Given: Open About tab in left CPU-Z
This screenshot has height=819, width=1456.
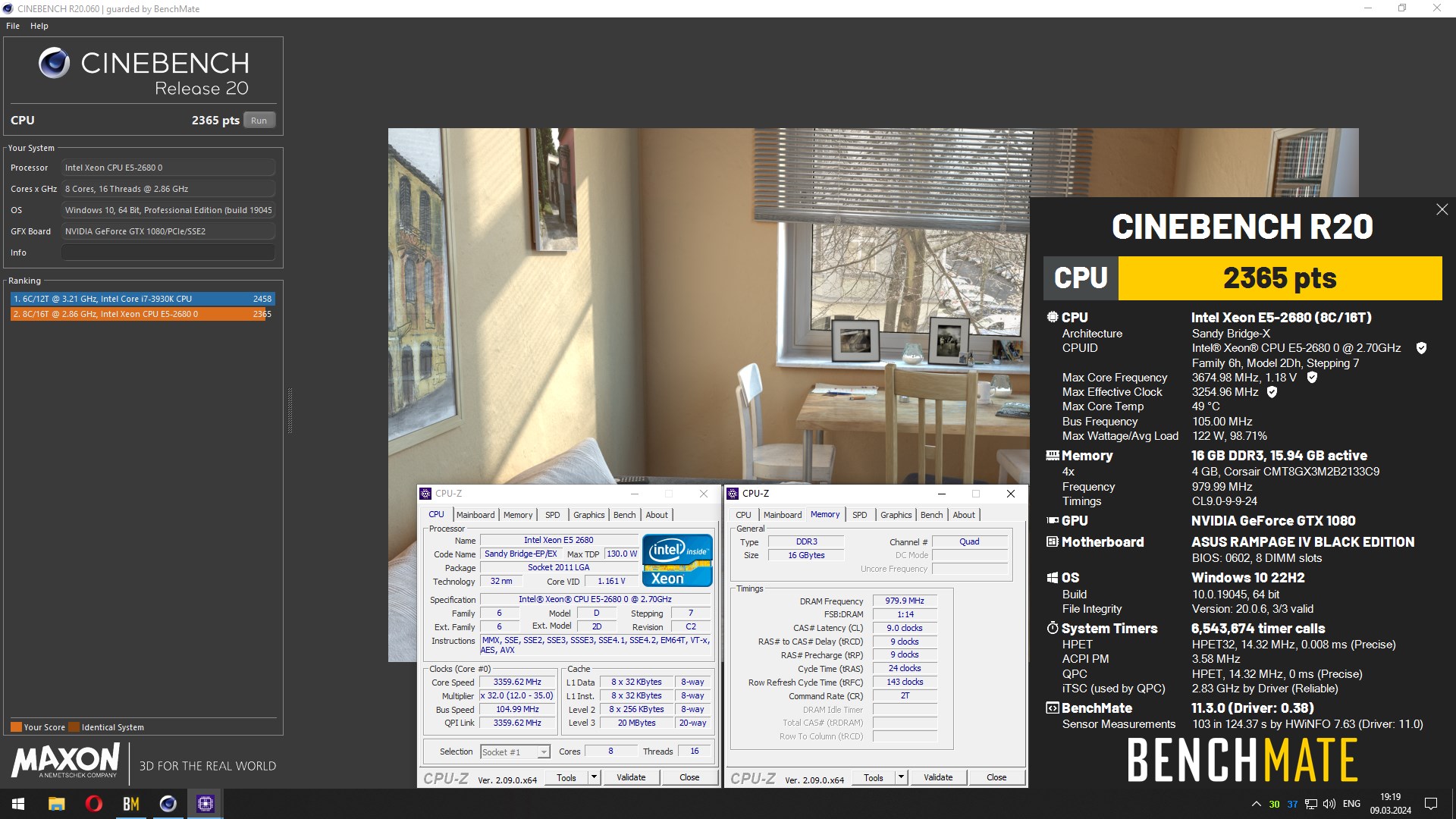Looking at the screenshot, I should click(657, 515).
